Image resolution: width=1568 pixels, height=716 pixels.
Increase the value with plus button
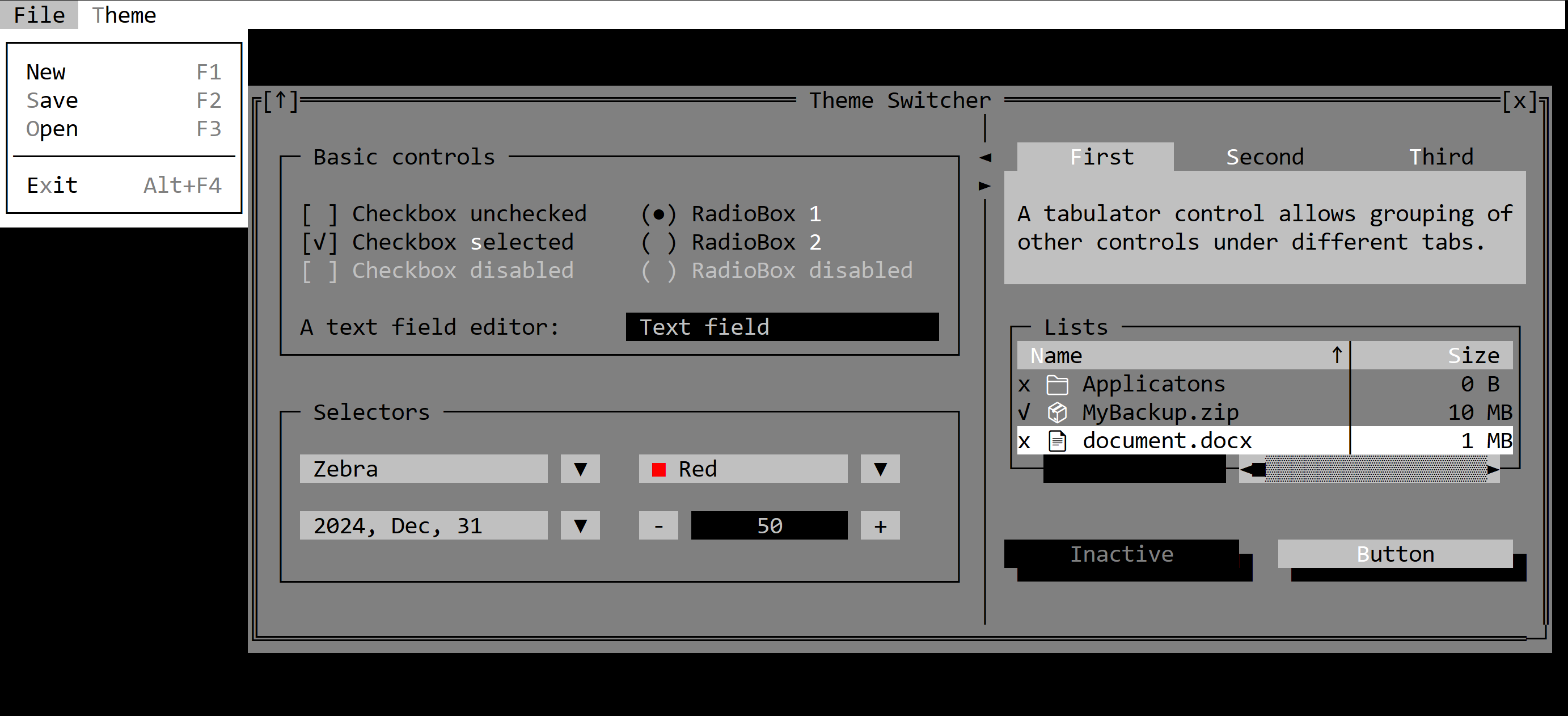[880, 525]
